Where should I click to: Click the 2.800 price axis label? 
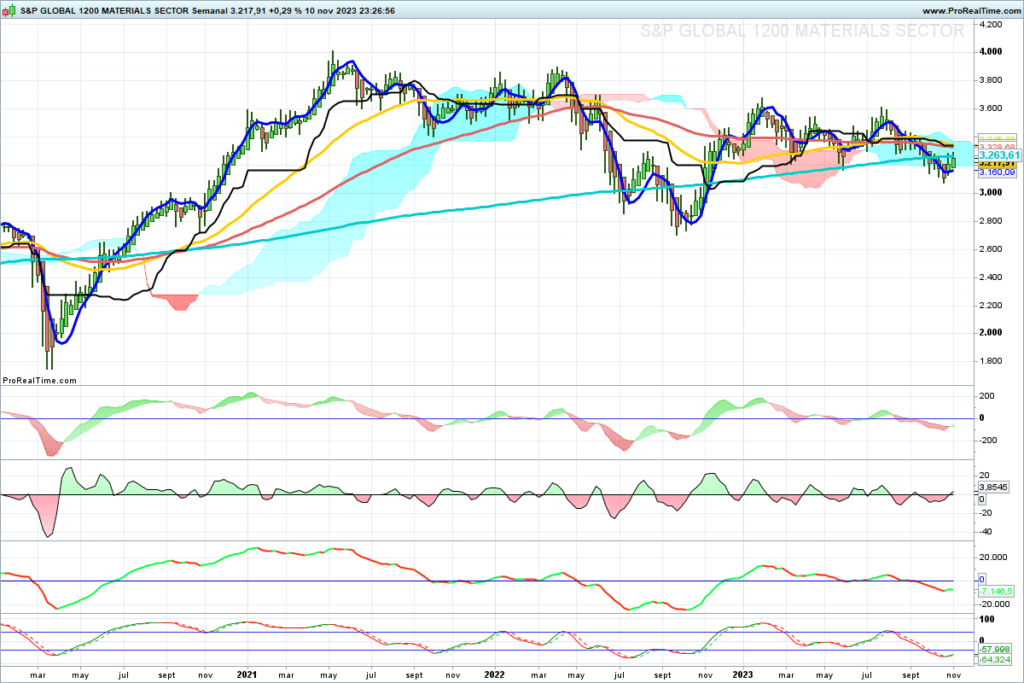tap(991, 221)
